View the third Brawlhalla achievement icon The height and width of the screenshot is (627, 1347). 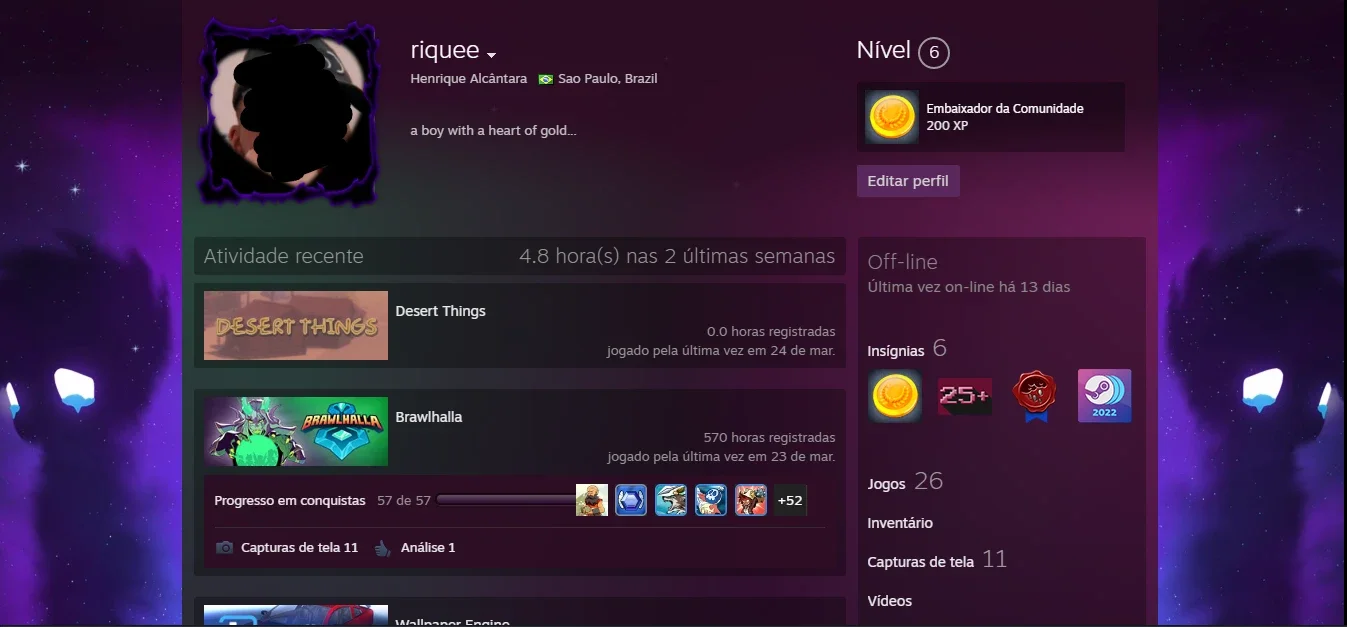(671, 500)
